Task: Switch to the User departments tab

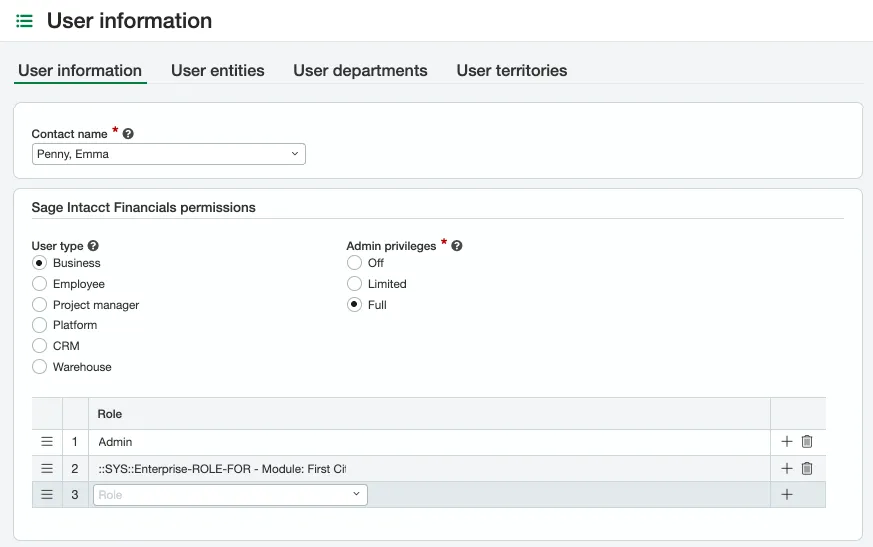Action: (360, 71)
